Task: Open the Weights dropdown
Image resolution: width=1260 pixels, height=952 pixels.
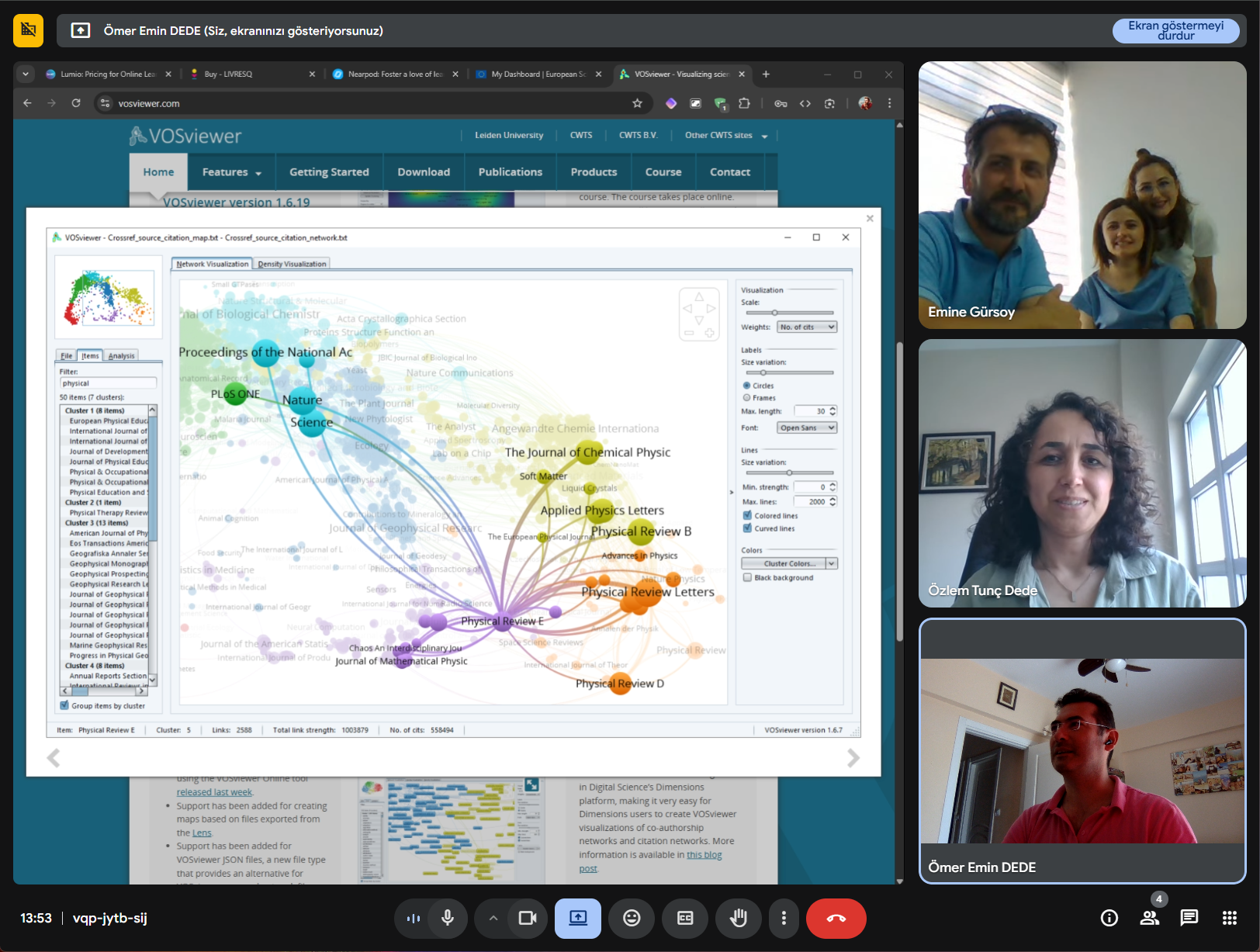Action: pyautogui.click(x=807, y=327)
